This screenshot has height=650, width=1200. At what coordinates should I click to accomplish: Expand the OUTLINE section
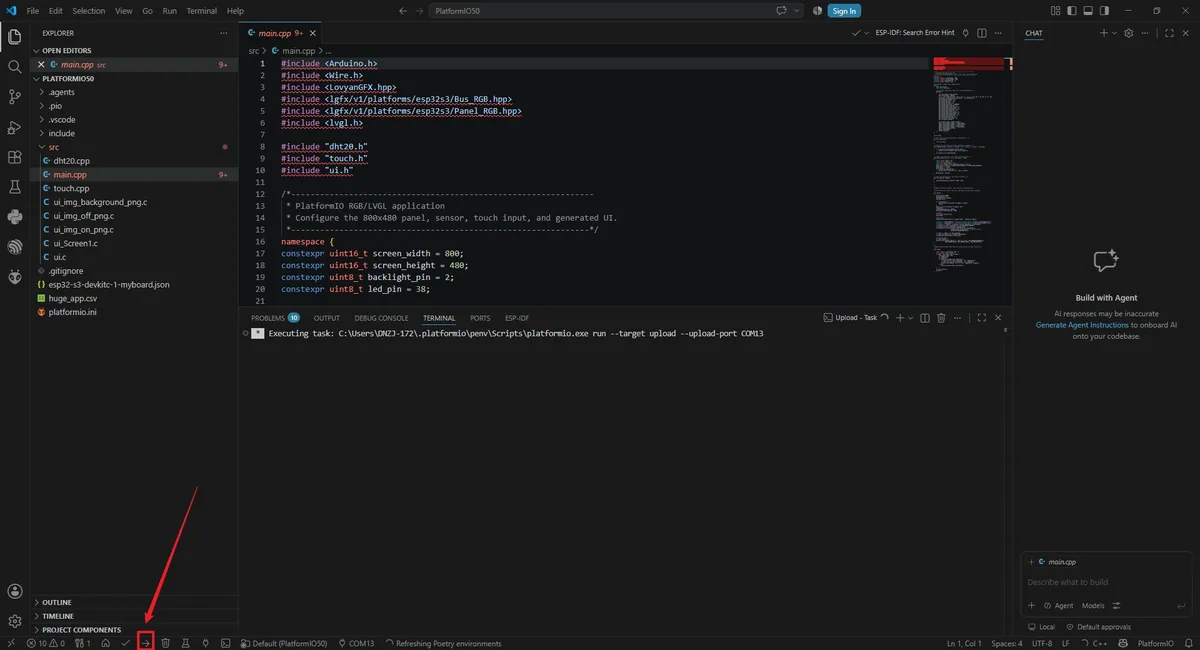point(134,602)
